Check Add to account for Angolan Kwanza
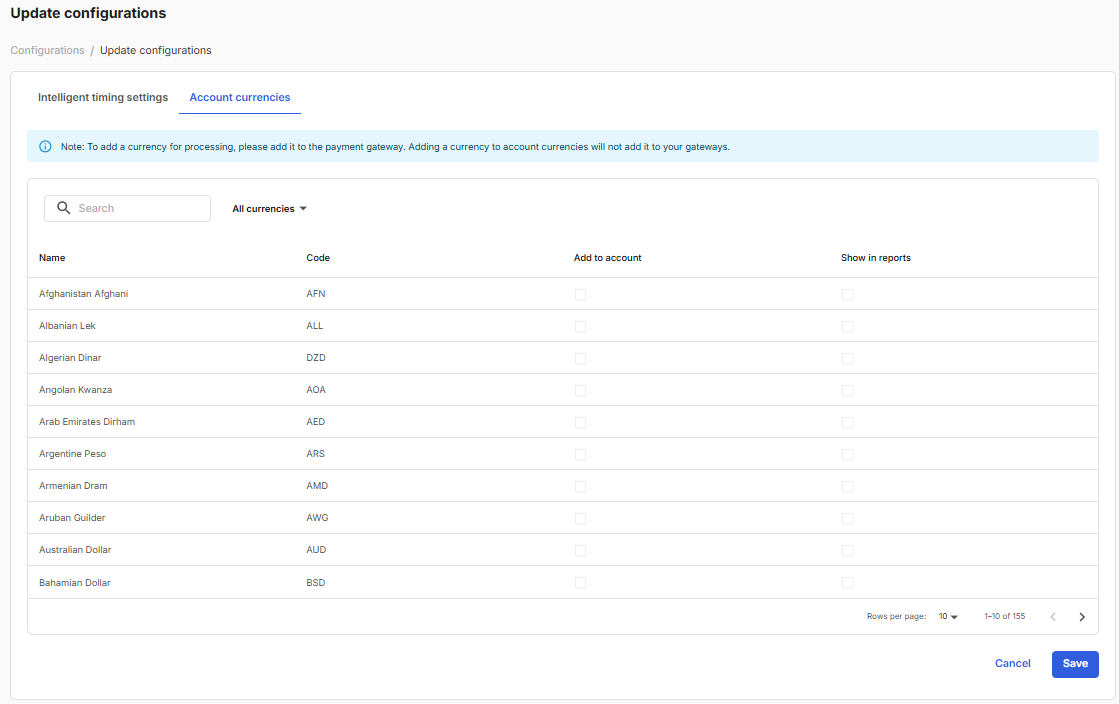 [580, 391]
